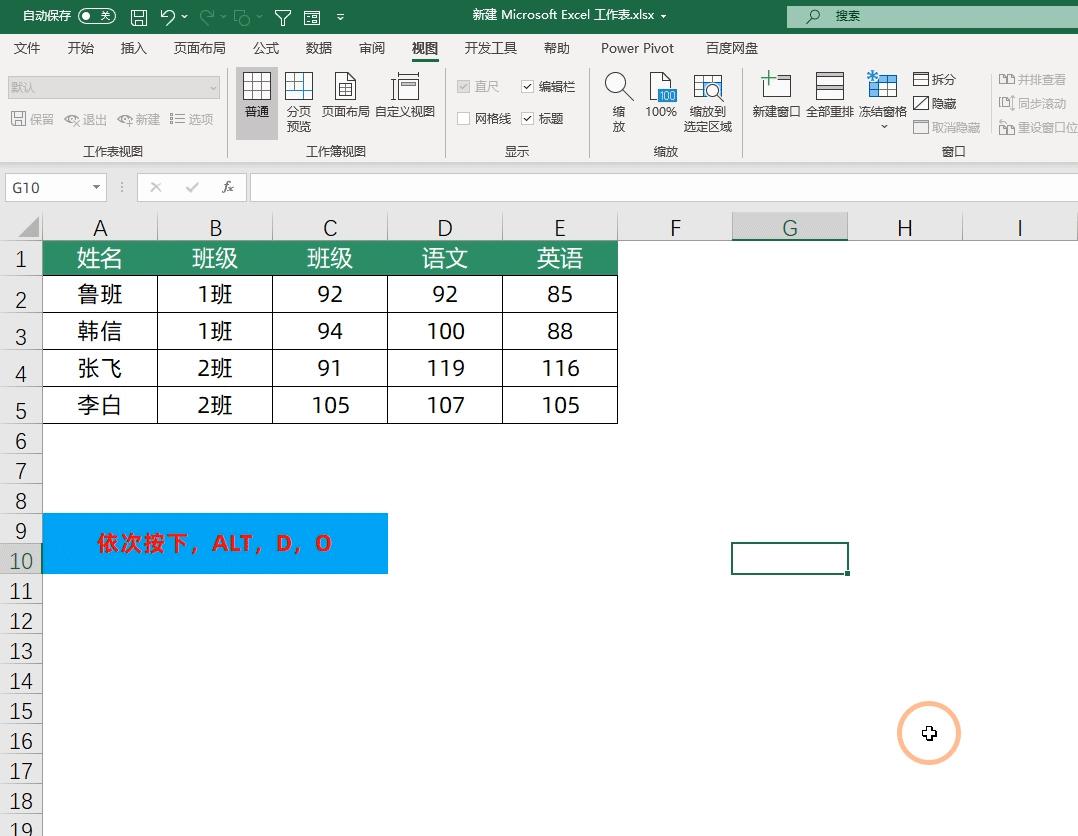Click the Save icon in title bar
This screenshot has width=1078, height=836.
tap(139, 17)
